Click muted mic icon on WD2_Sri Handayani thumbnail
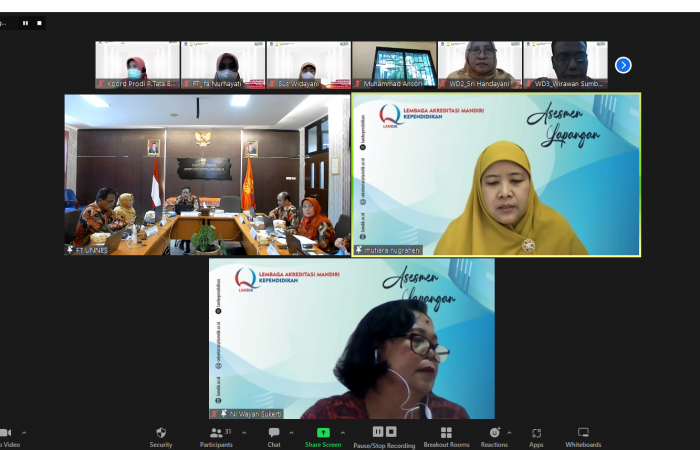 [x=443, y=83]
